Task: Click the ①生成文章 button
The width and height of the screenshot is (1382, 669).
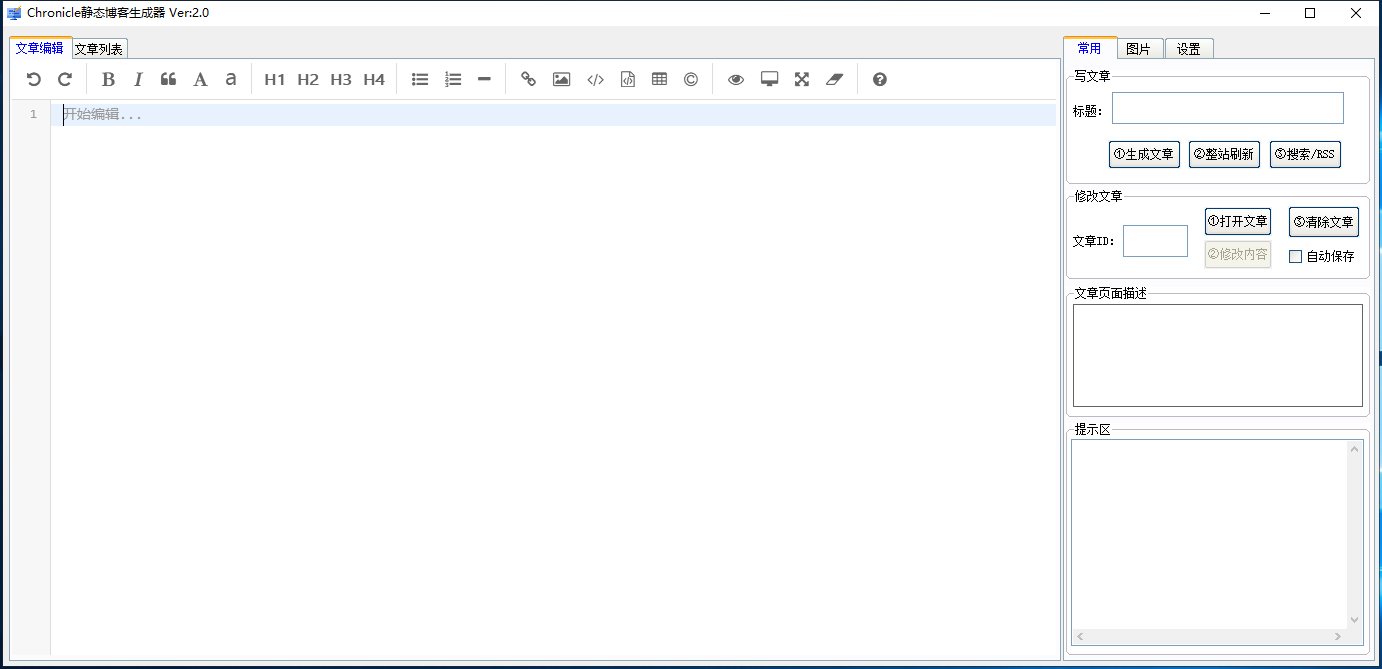Action: [x=1144, y=154]
